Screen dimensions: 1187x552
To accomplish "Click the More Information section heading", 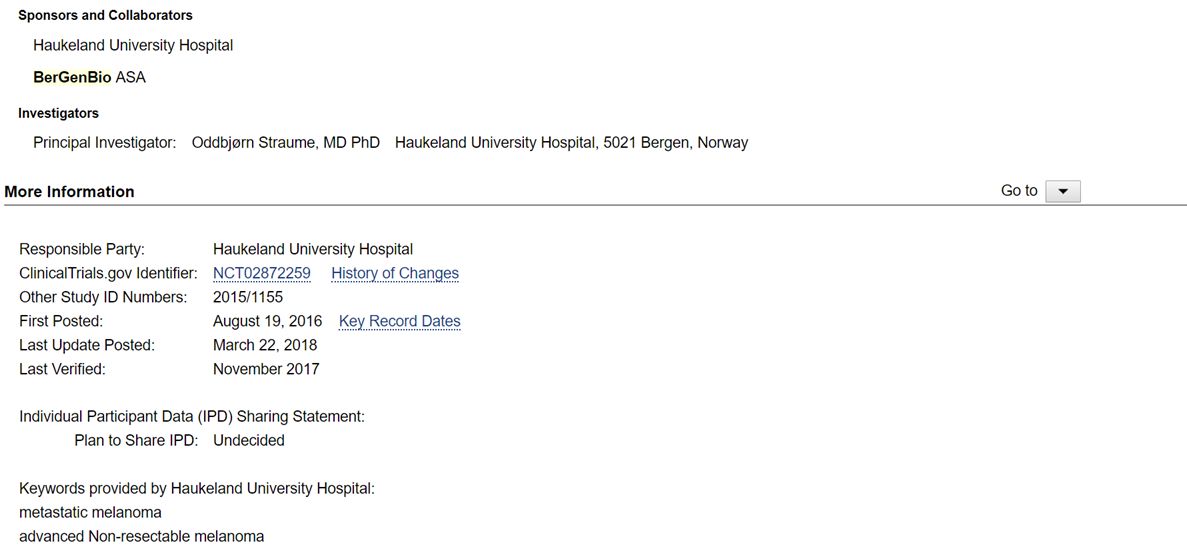I will point(70,192).
